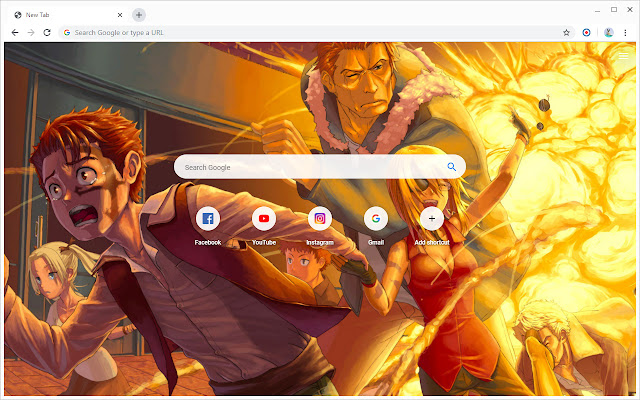Click the Google logo in address bar

coord(67,33)
